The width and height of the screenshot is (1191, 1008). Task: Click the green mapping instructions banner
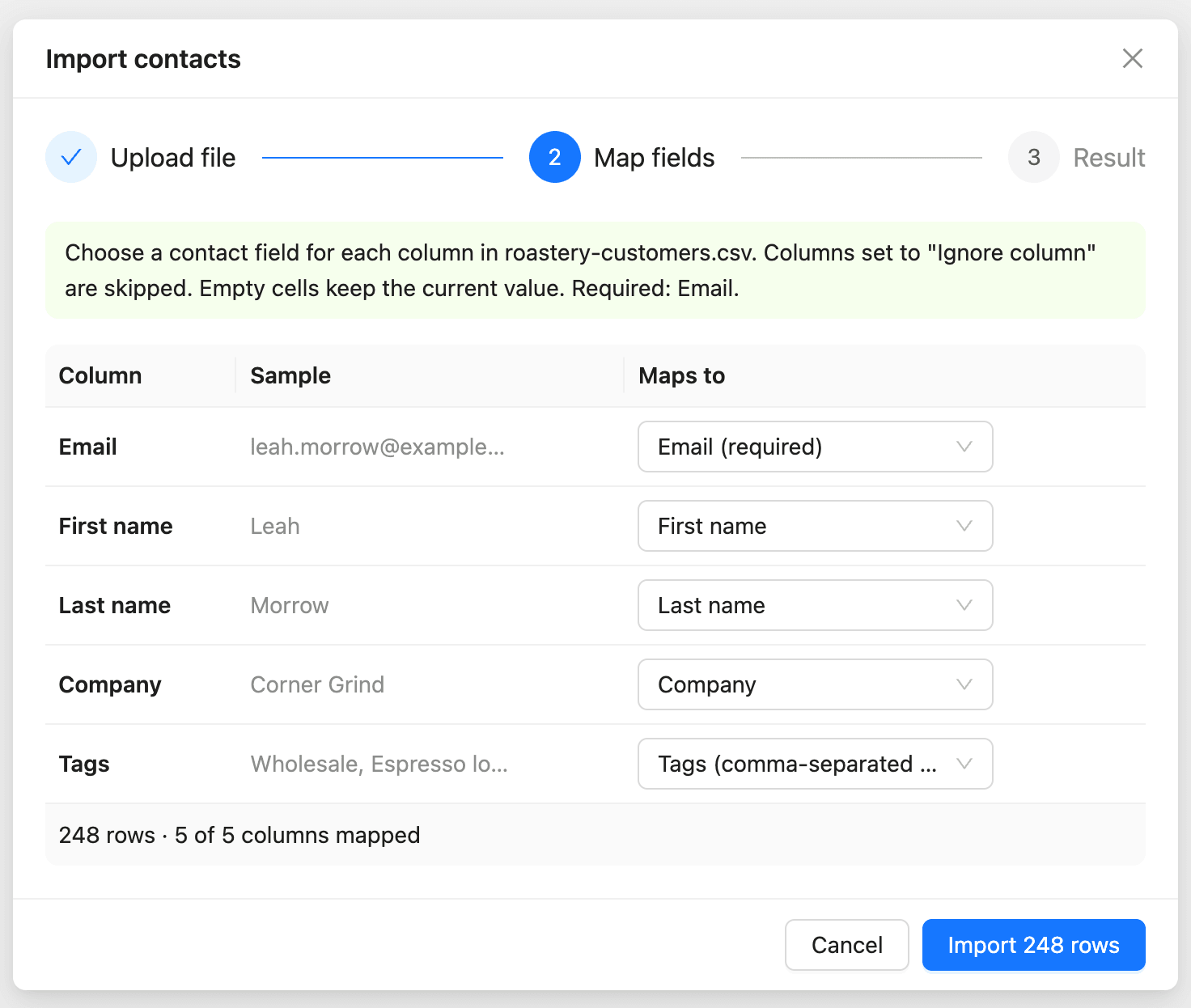click(595, 270)
